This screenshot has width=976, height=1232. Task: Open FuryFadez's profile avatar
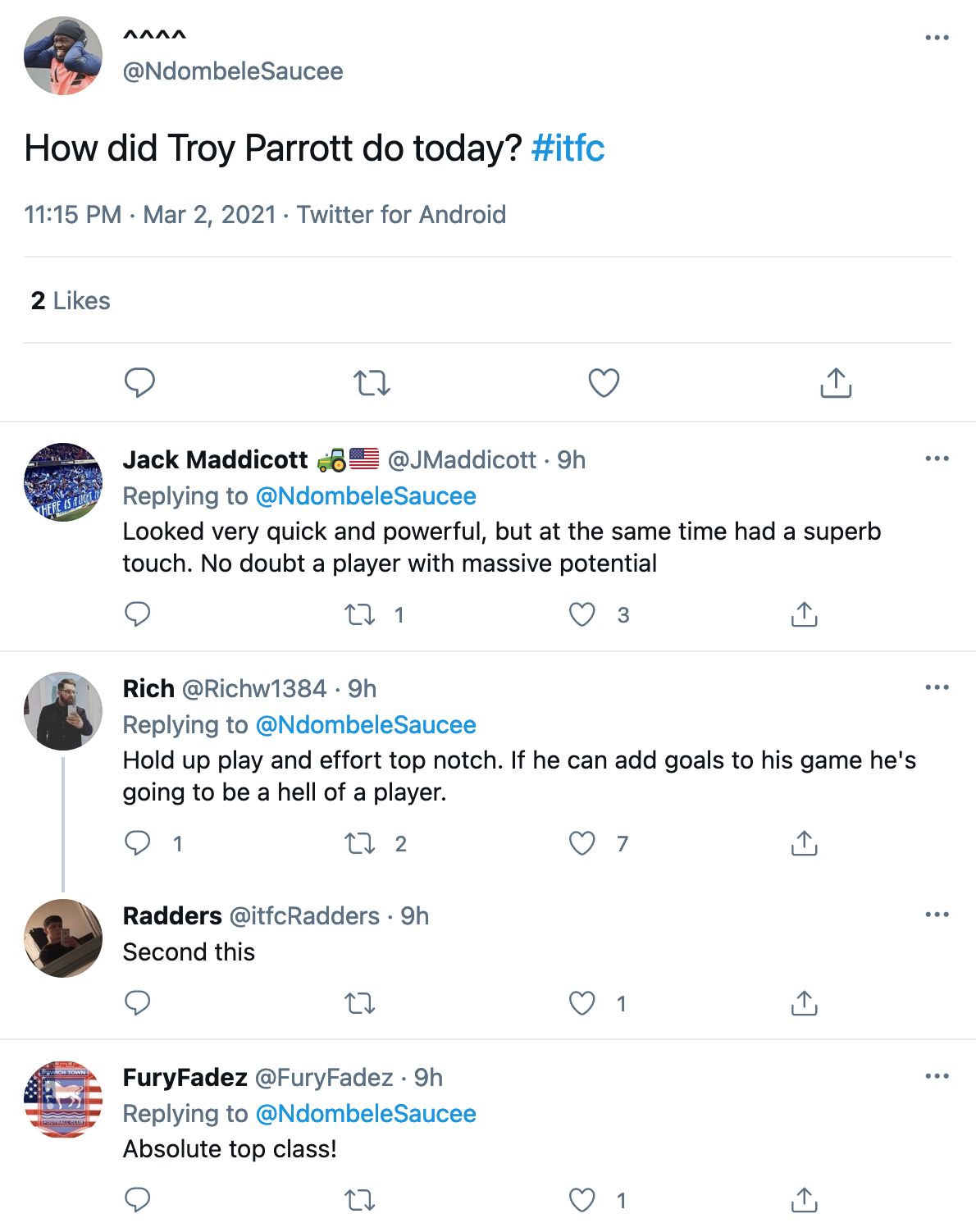[x=63, y=1099]
